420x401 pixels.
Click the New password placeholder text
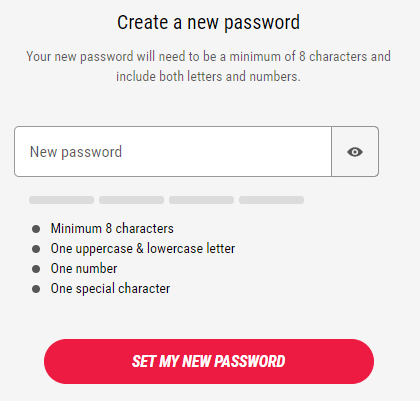click(x=76, y=152)
